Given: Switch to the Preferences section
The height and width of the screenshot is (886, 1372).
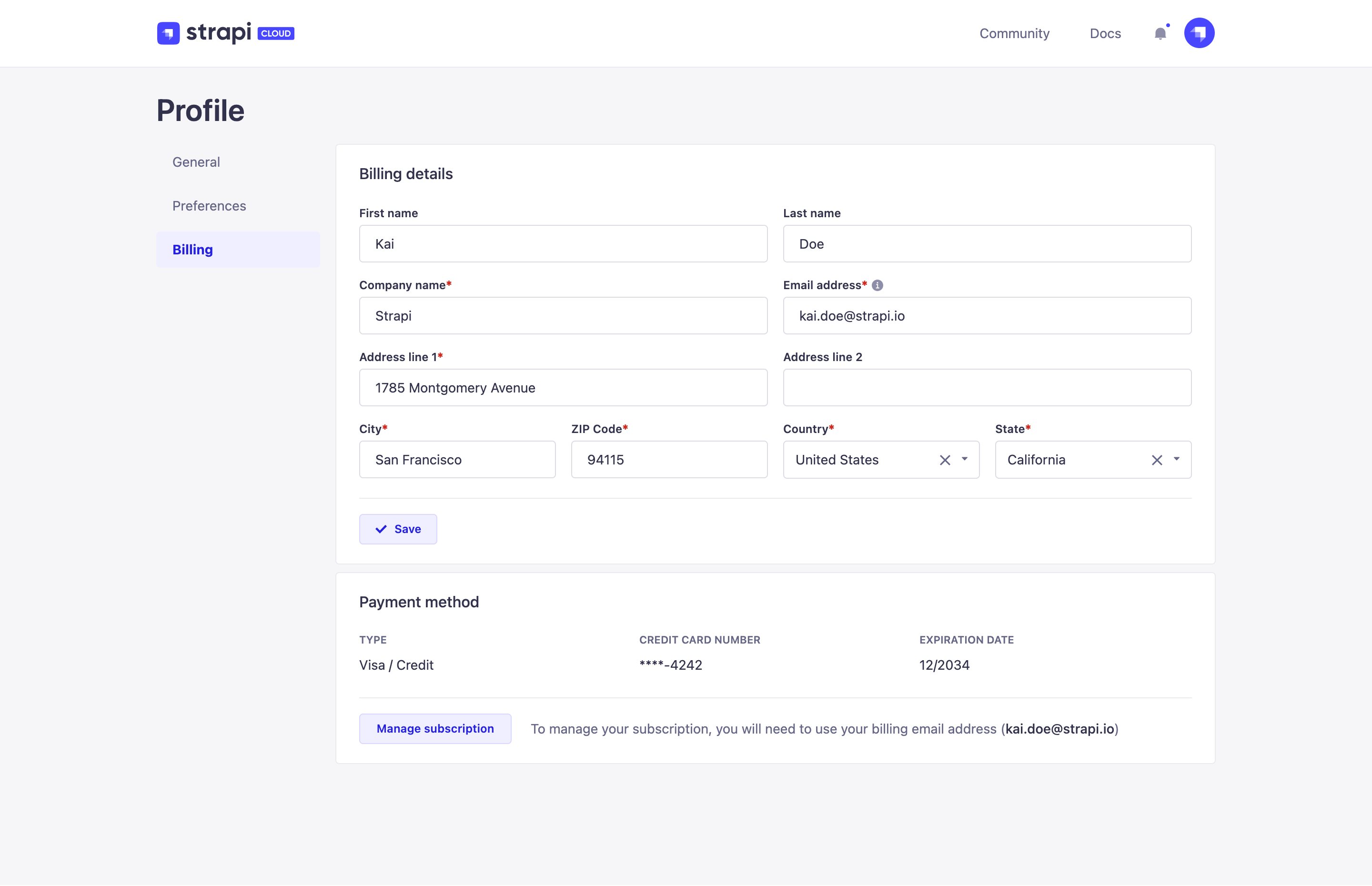Looking at the screenshot, I should (x=209, y=205).
